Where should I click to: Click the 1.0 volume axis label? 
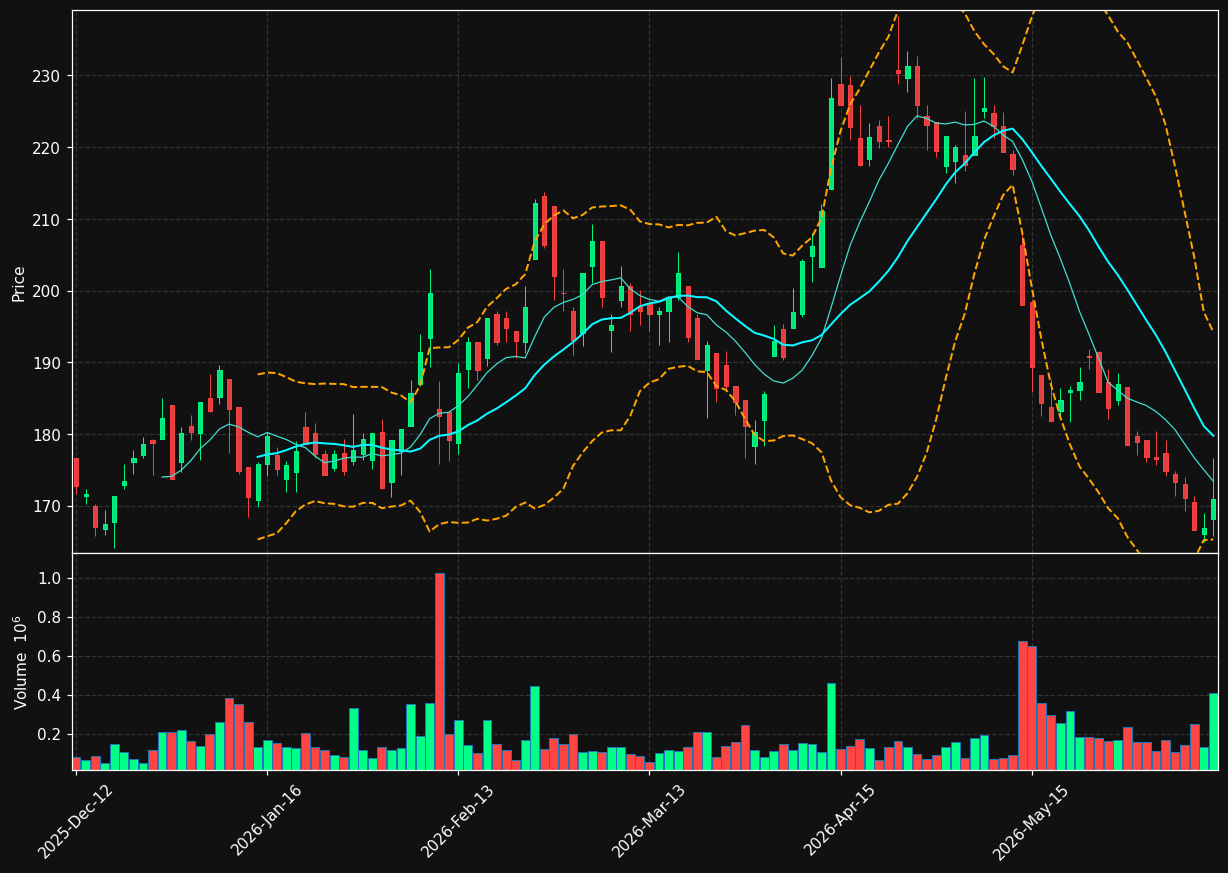click(50, 579)
